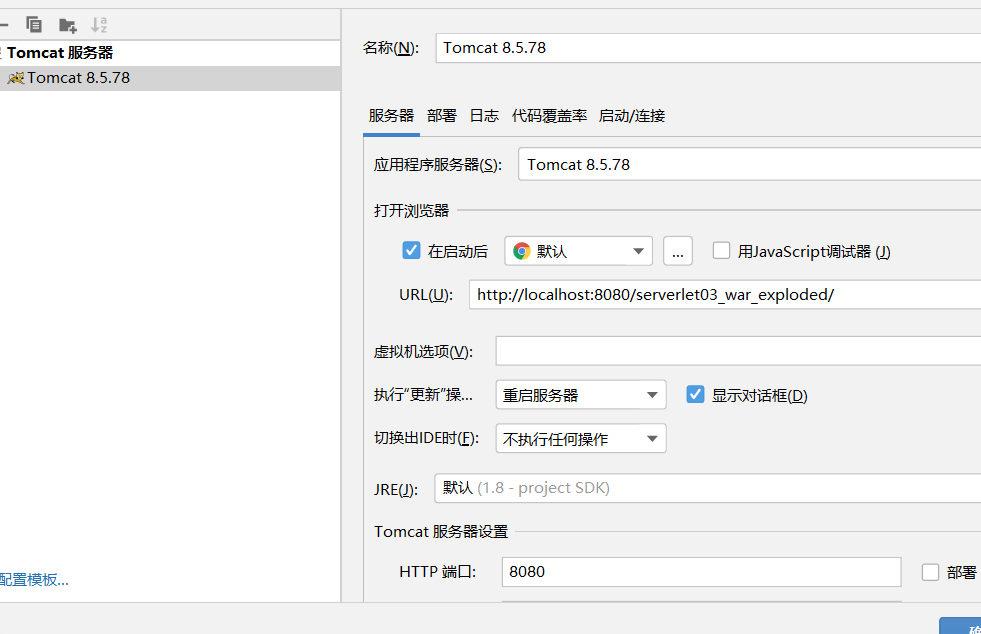Click the HTTP 端口 field showing 8080
The width and height of the screenshot is (981, 634).
[x=701, y=572]
